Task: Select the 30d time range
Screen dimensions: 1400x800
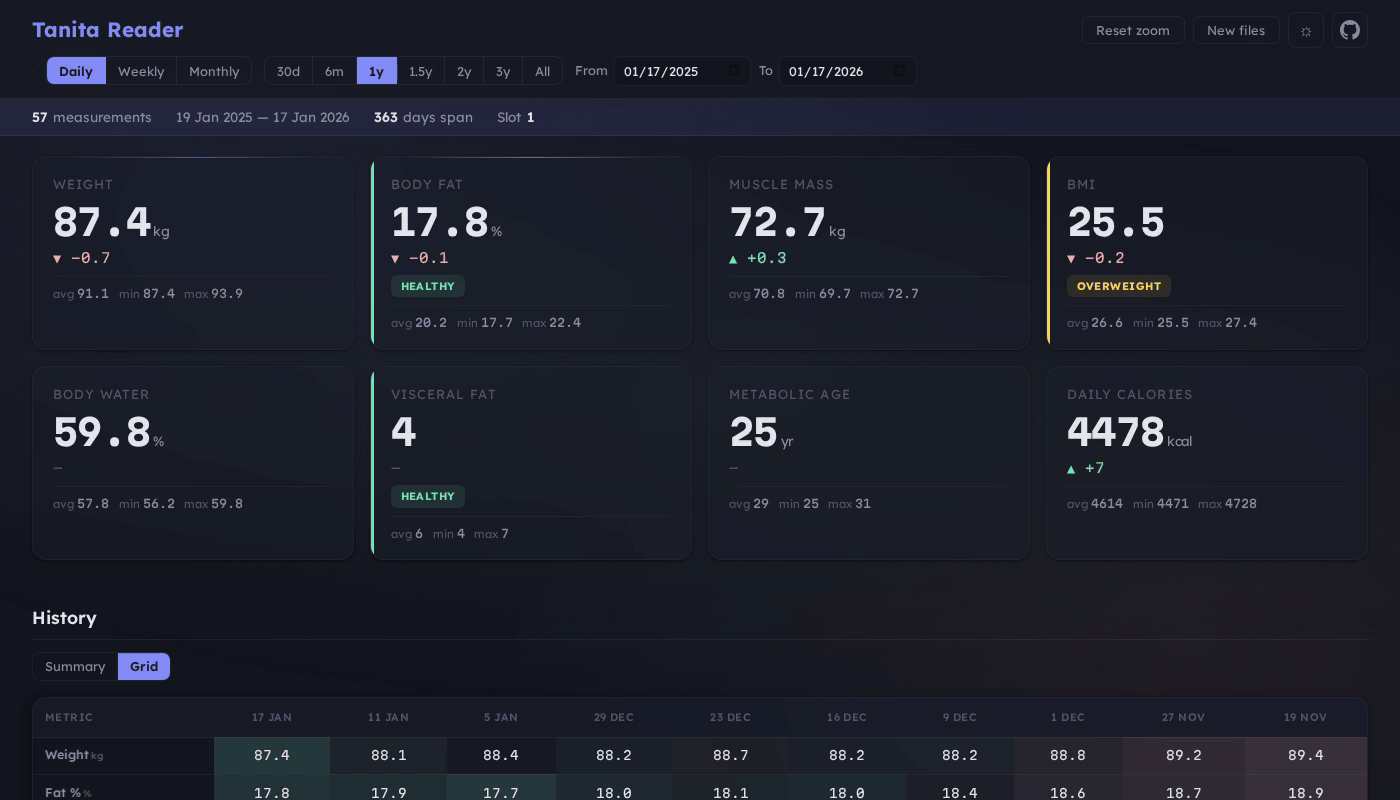Action: click(x=288, y=71)
